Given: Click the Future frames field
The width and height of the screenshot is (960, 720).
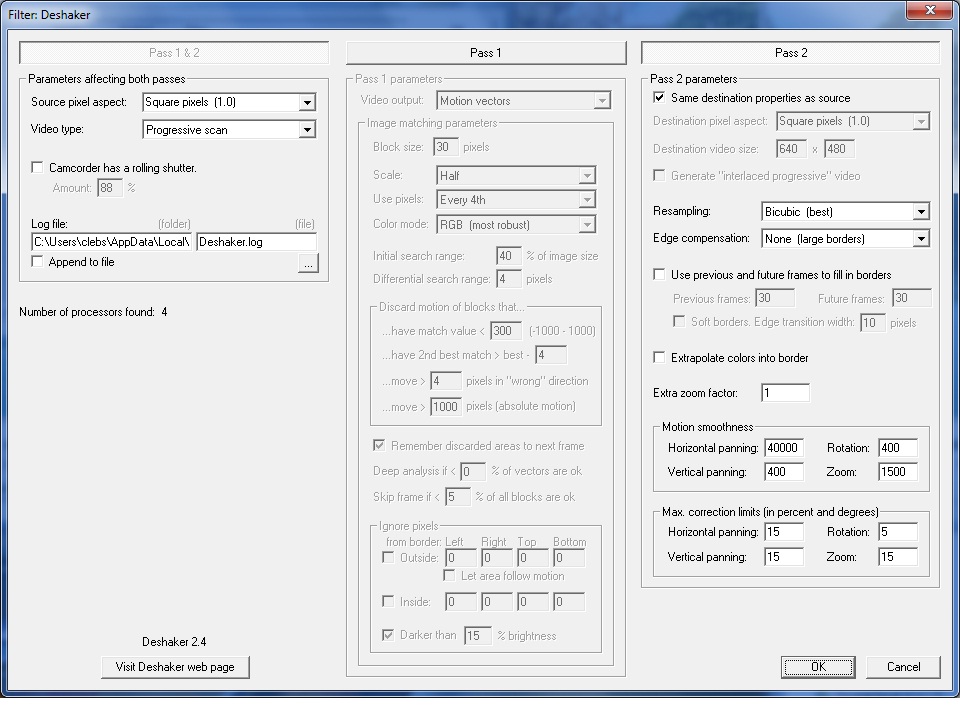Looking at the screenshot, I should pos(912,298).
